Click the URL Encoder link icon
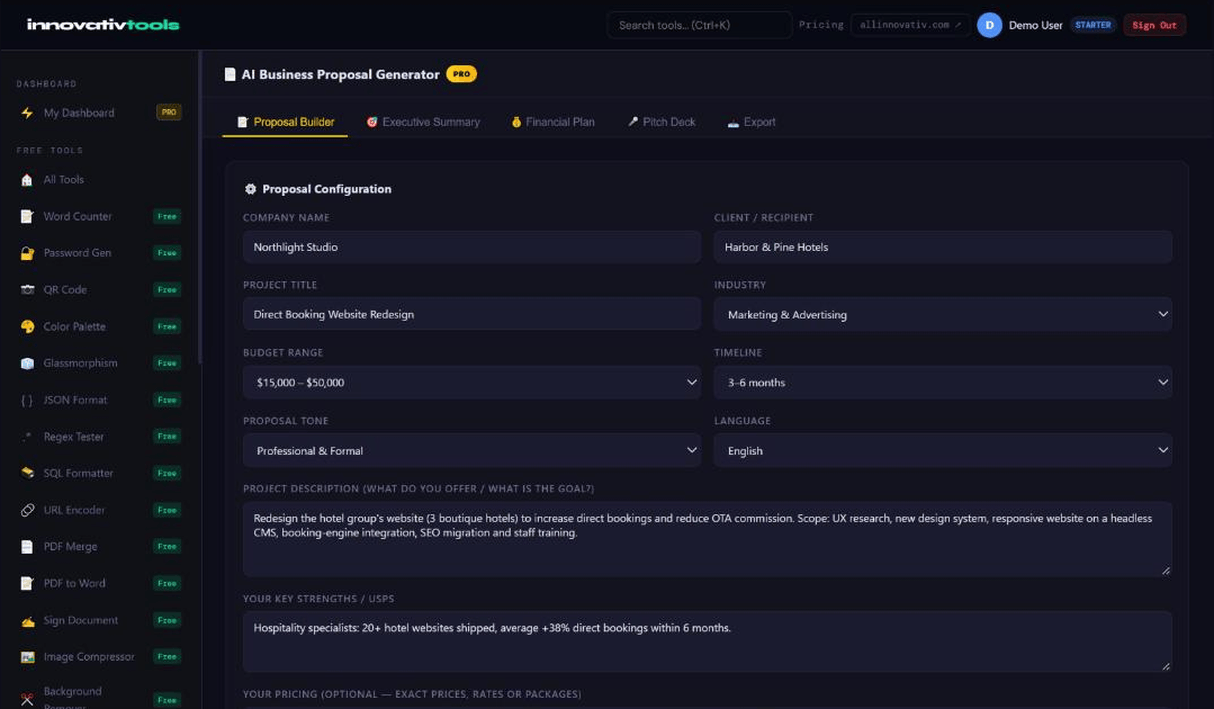This screenshot has width=1214, height=709. coord(27,510)
